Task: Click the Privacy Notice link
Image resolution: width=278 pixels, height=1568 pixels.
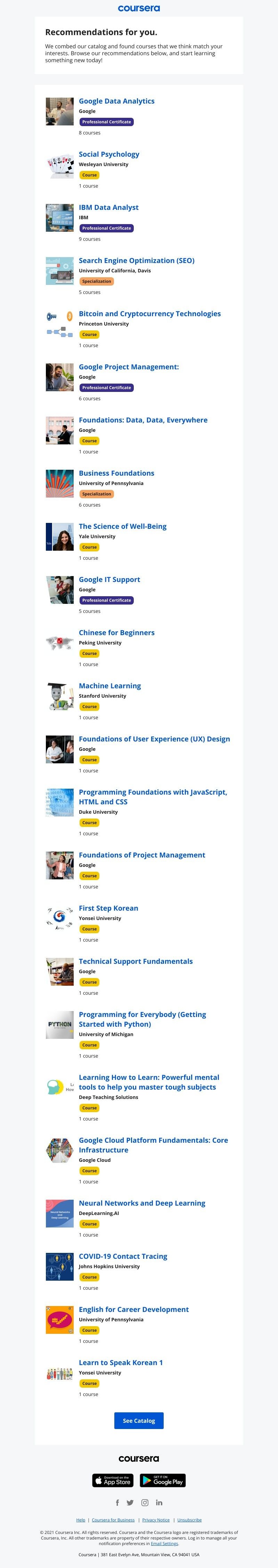Action: (156, 1520)
